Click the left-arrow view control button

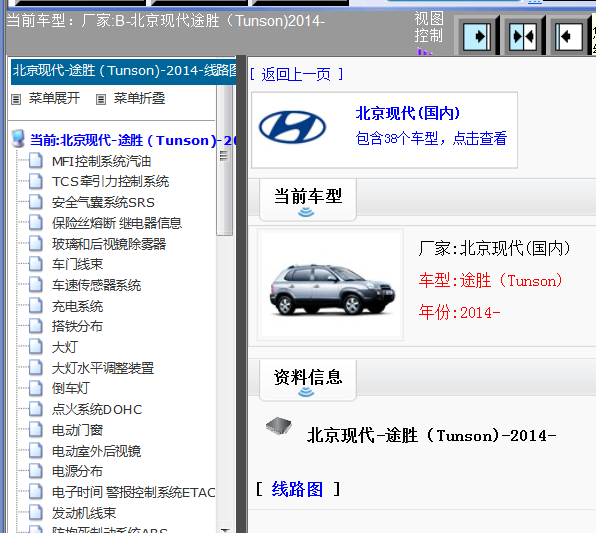click(x=569, y=37)
